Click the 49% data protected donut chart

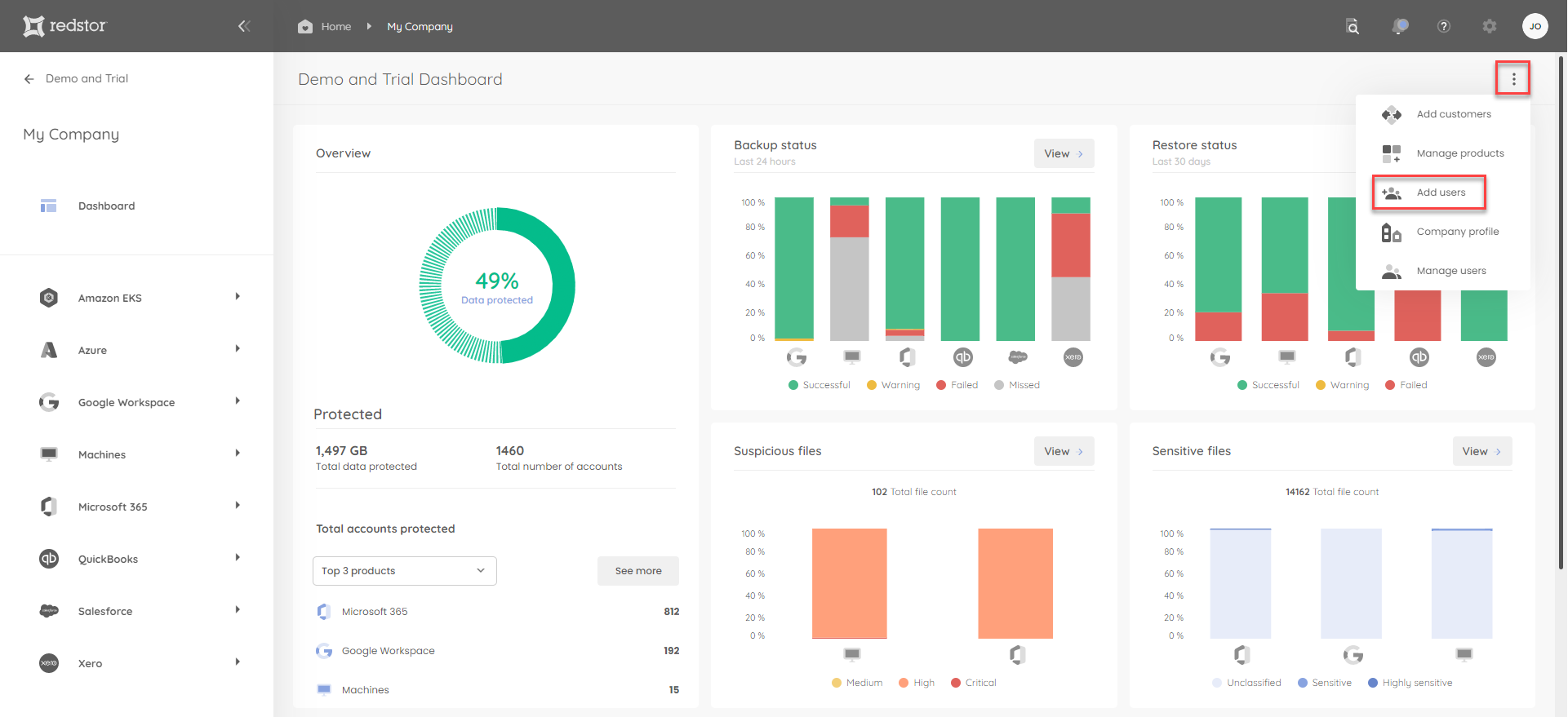[497, 285]
